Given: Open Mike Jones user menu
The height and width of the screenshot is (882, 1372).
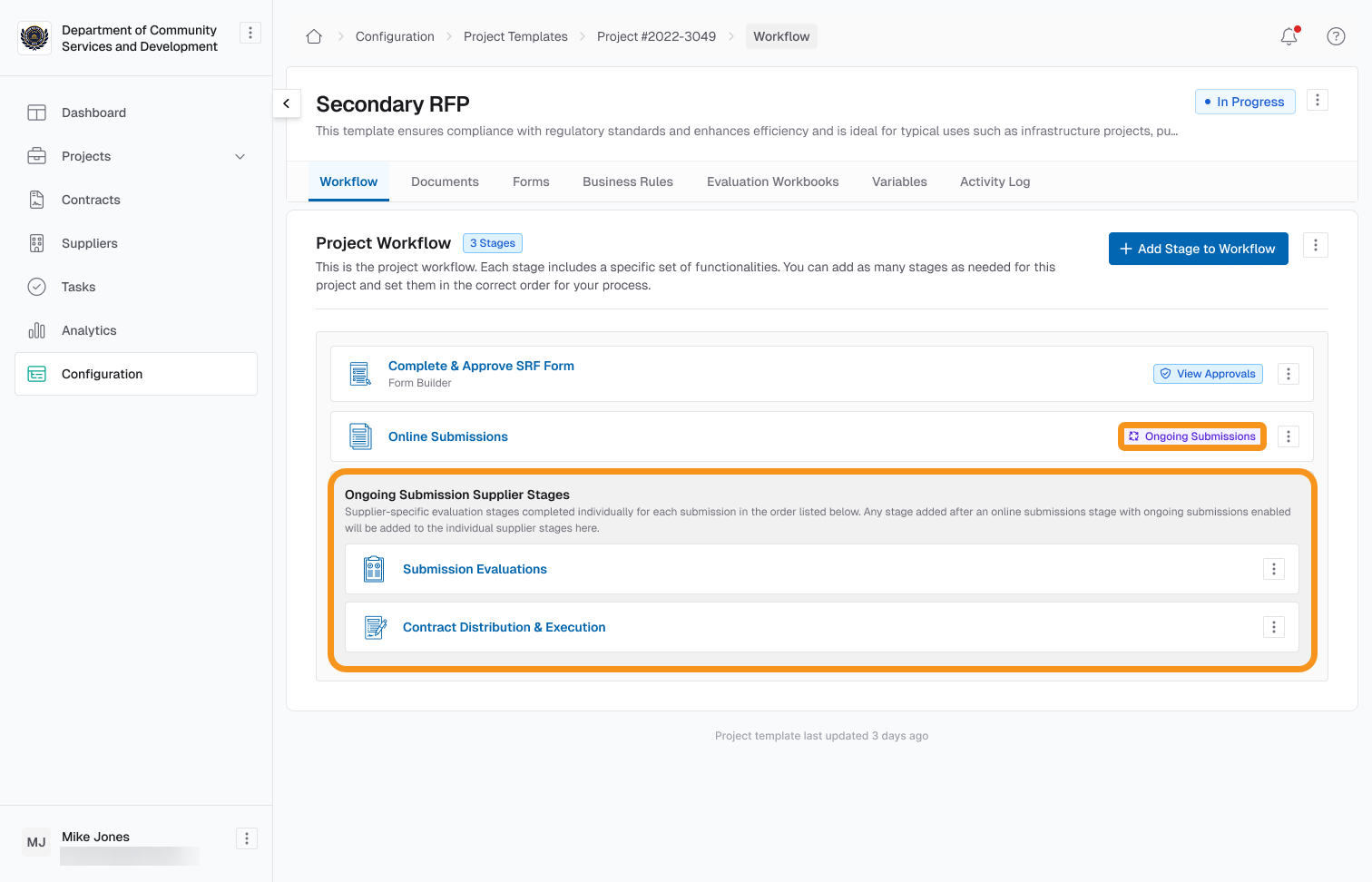Looking at the screenshot, I should click(x=247, y=838).
